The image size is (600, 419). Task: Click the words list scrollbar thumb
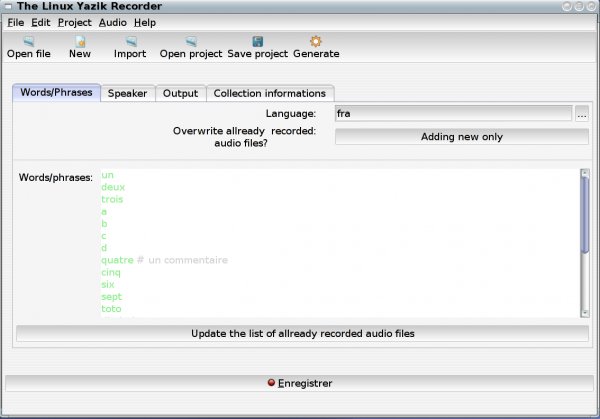click(x=584, y=215)
